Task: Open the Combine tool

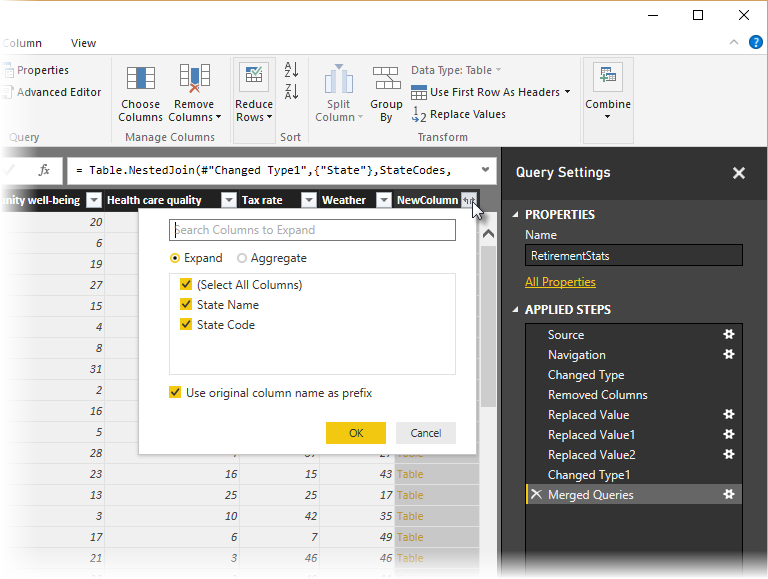Action: click(x=608, y=92)
